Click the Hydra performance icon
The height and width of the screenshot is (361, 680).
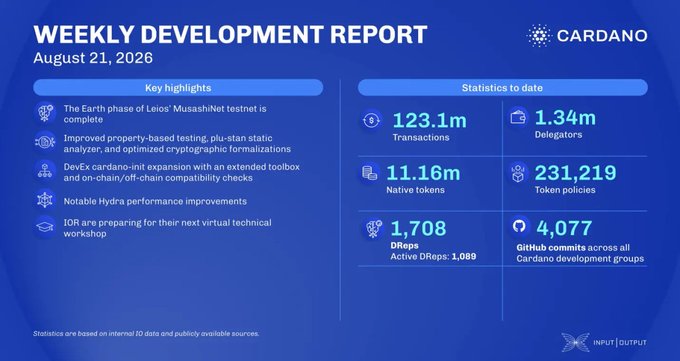pos(45,200)
